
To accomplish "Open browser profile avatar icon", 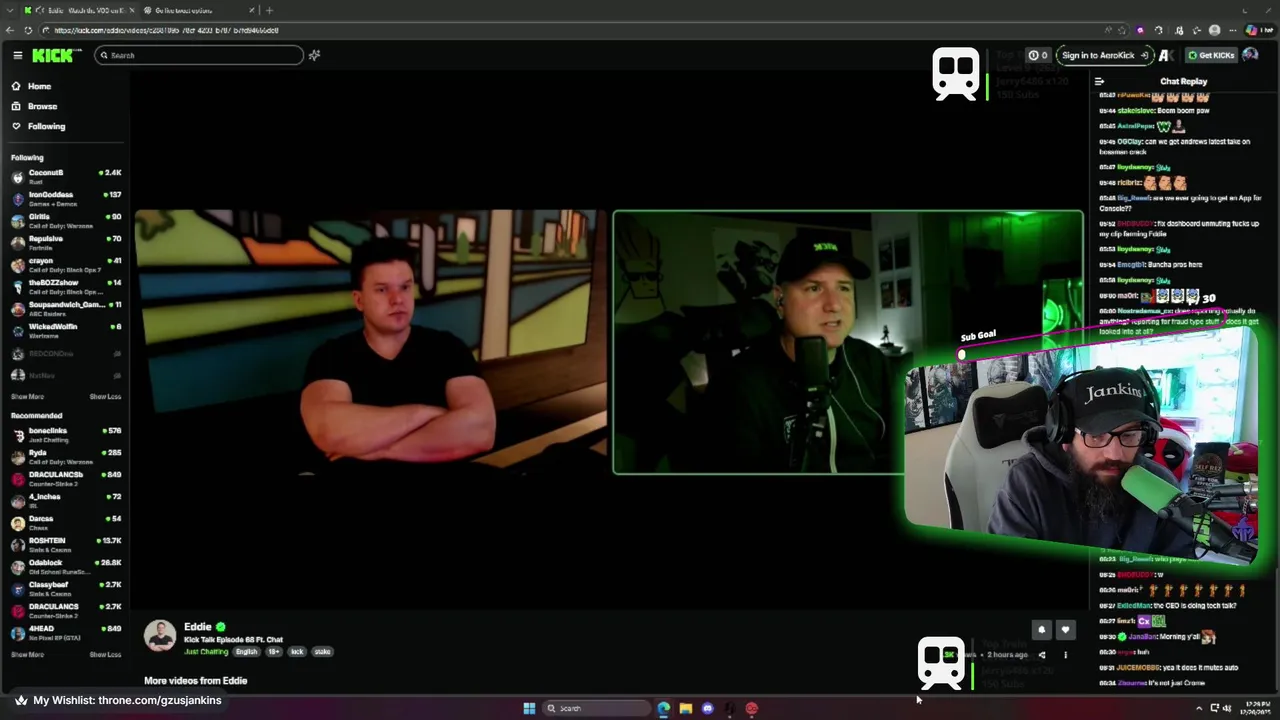I will 1214,30.
